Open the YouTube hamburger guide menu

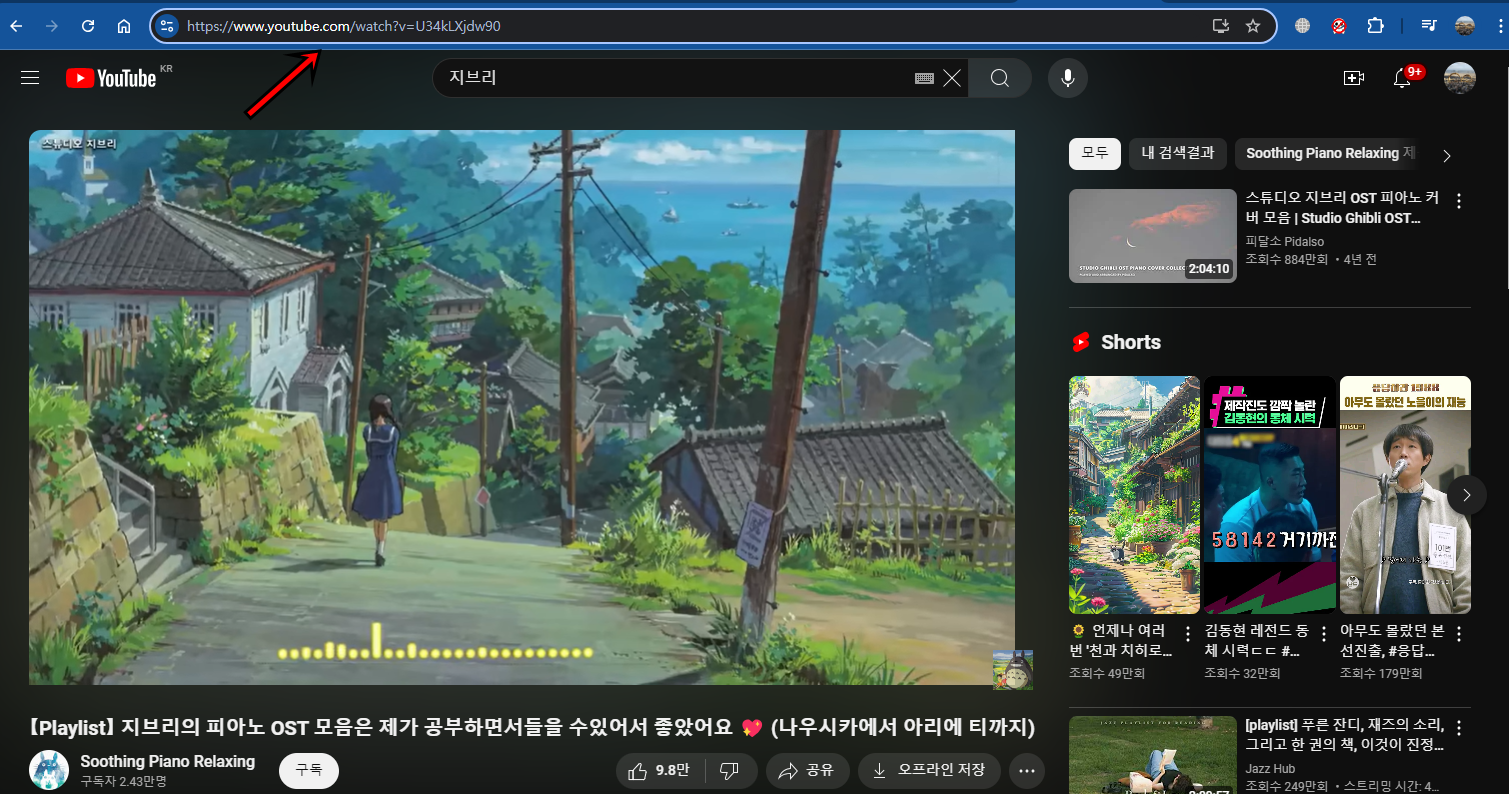[x=30, y=77]
